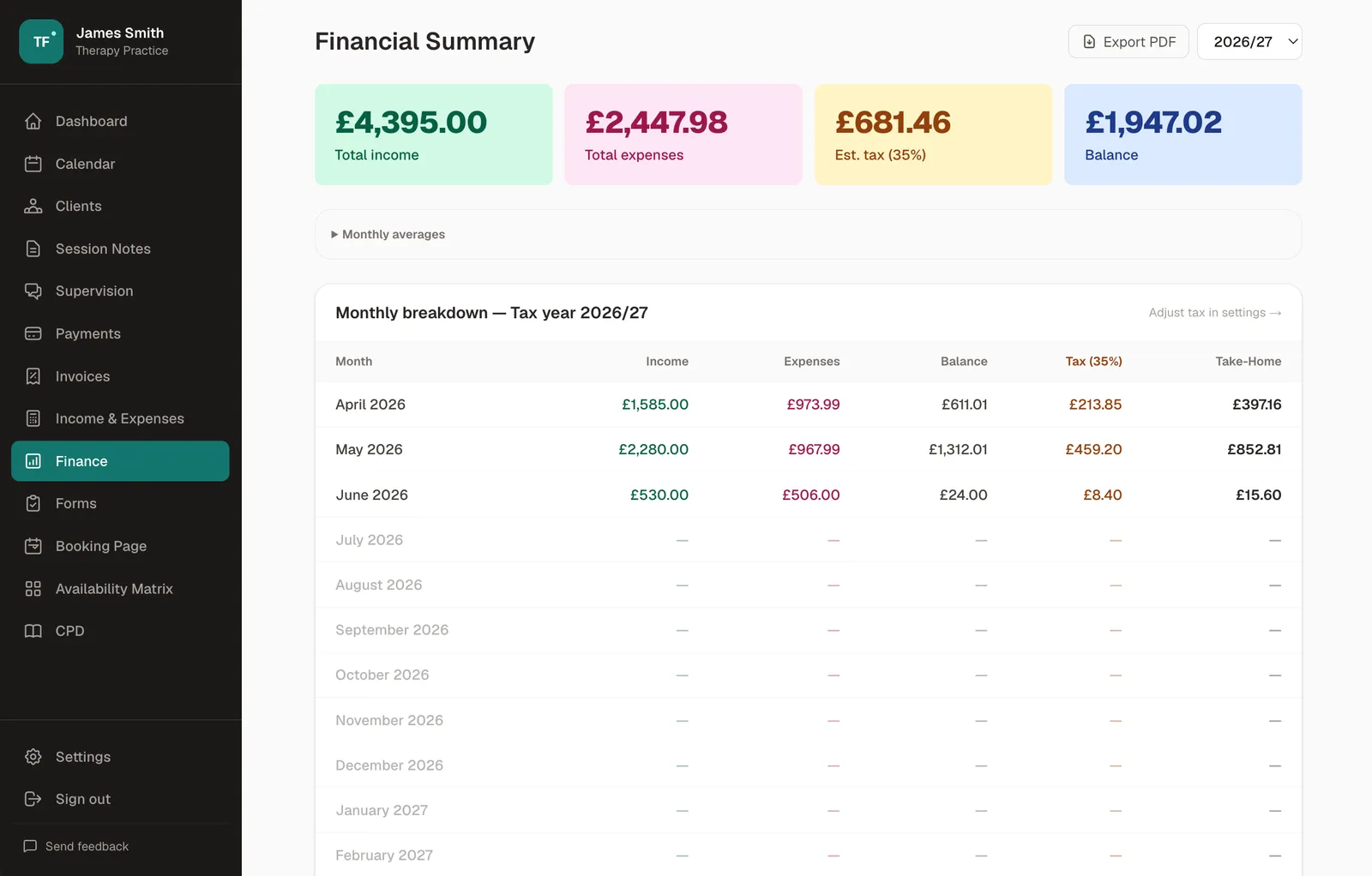Click the Supervision chat bubbles icon
Screen dimensions: 1372x876
point(33,291)
